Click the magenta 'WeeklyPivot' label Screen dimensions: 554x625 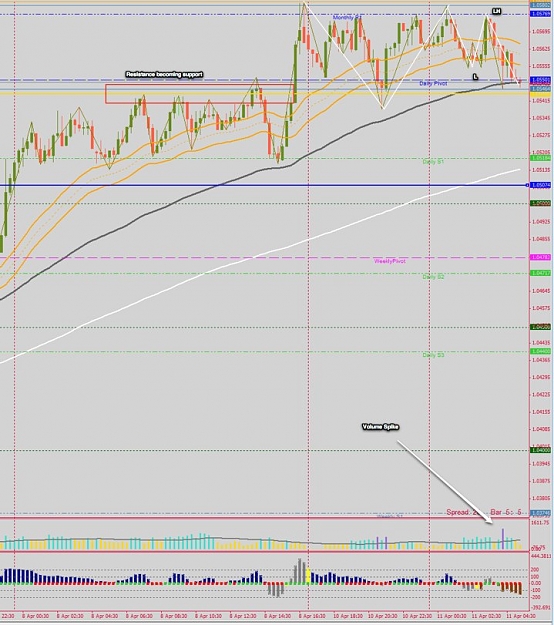[390, 261]
